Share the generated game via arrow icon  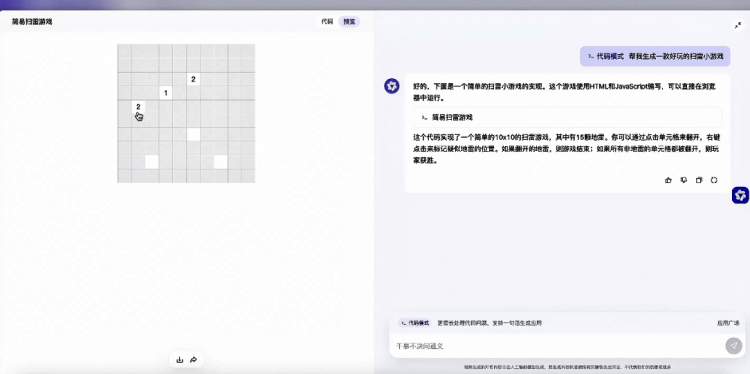[193, 360]
